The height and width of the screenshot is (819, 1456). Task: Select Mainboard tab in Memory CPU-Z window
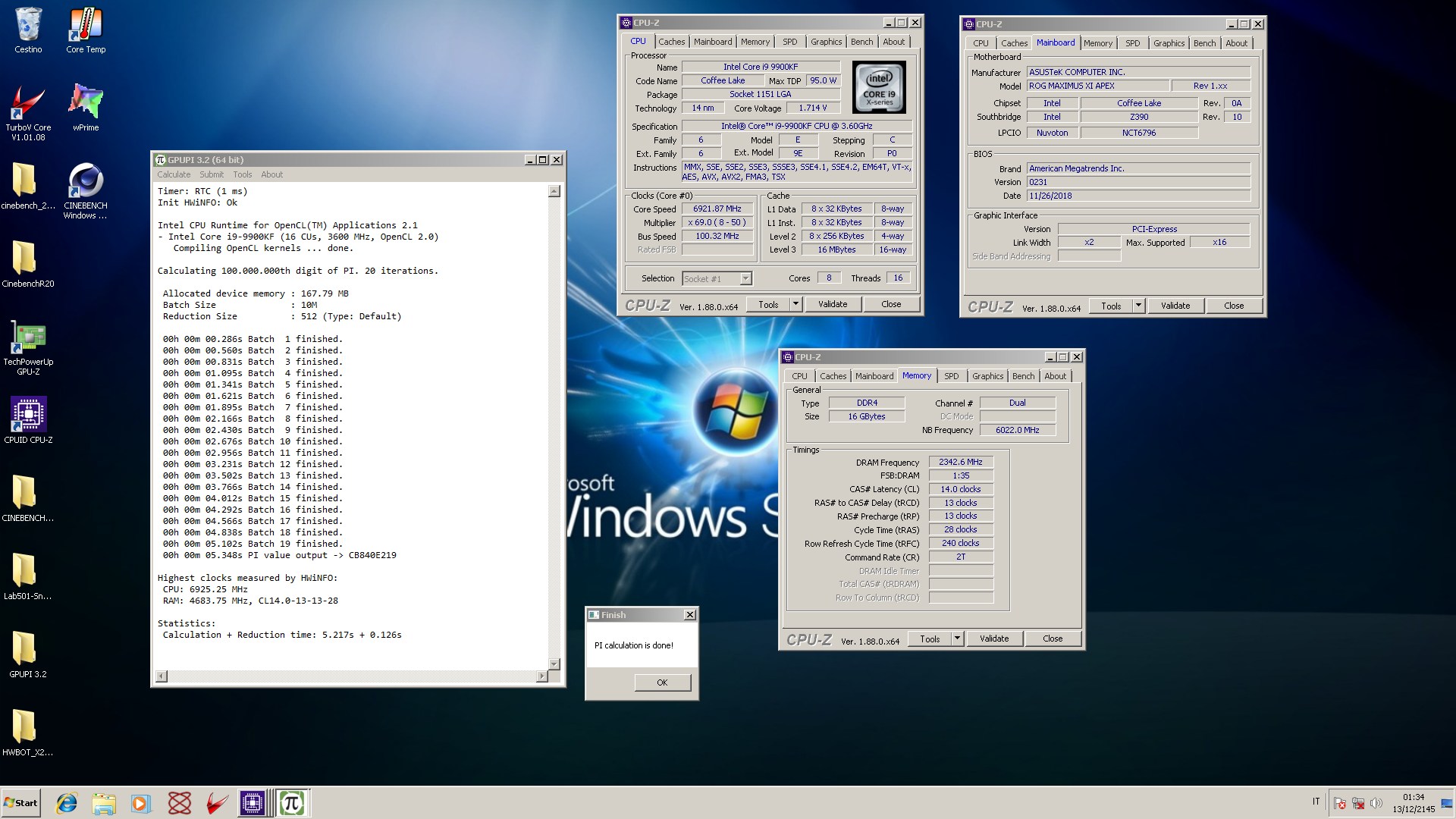(x=874, y=376)
